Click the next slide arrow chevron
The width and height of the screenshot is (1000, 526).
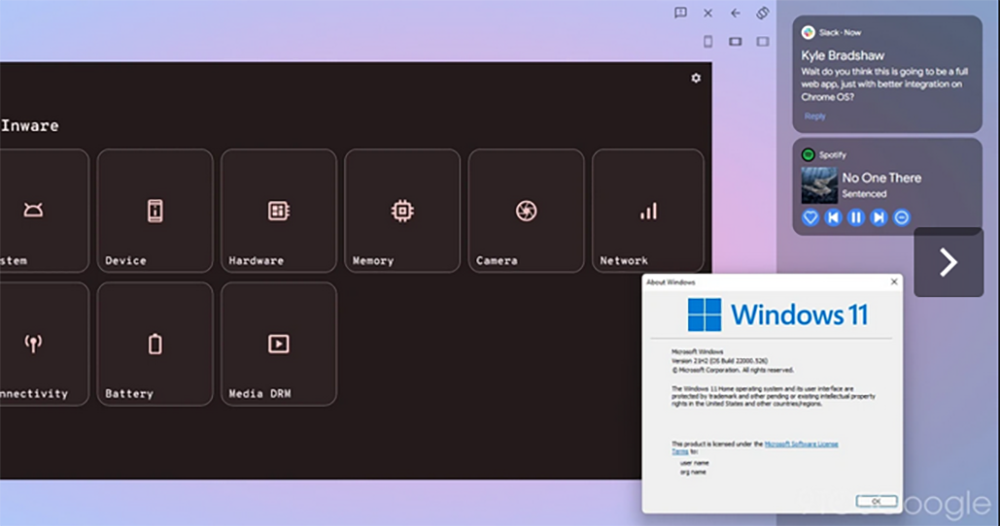(x=948, y=262)
